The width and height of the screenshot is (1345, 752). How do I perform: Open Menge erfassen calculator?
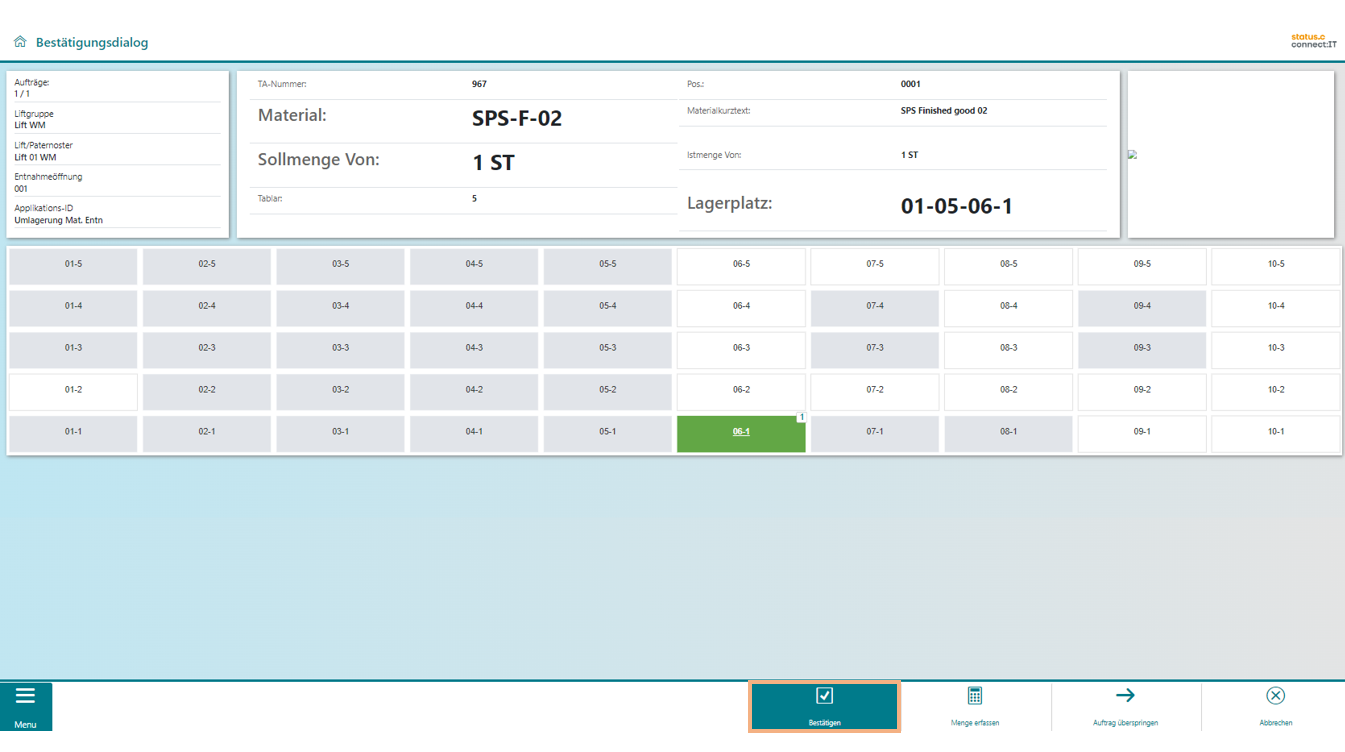click(975, 706)
